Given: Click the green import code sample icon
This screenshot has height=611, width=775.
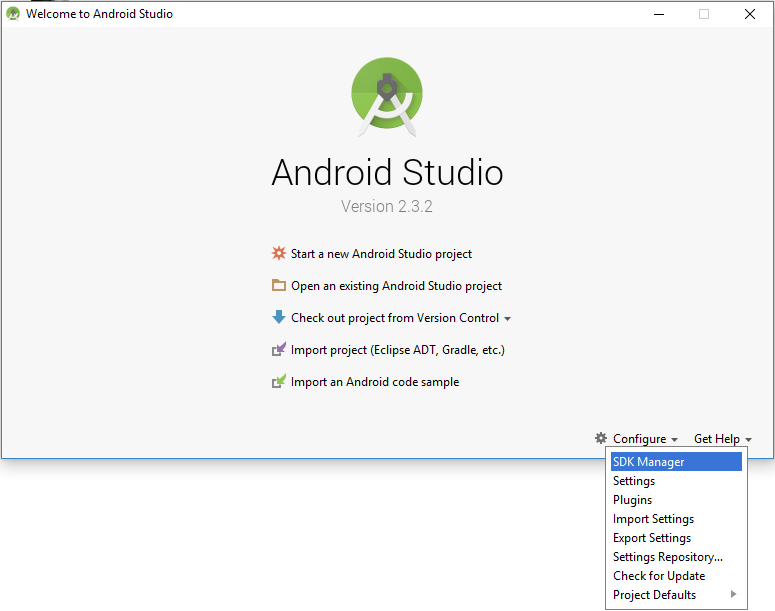Looking at the screenshot, I should point(279,381).
